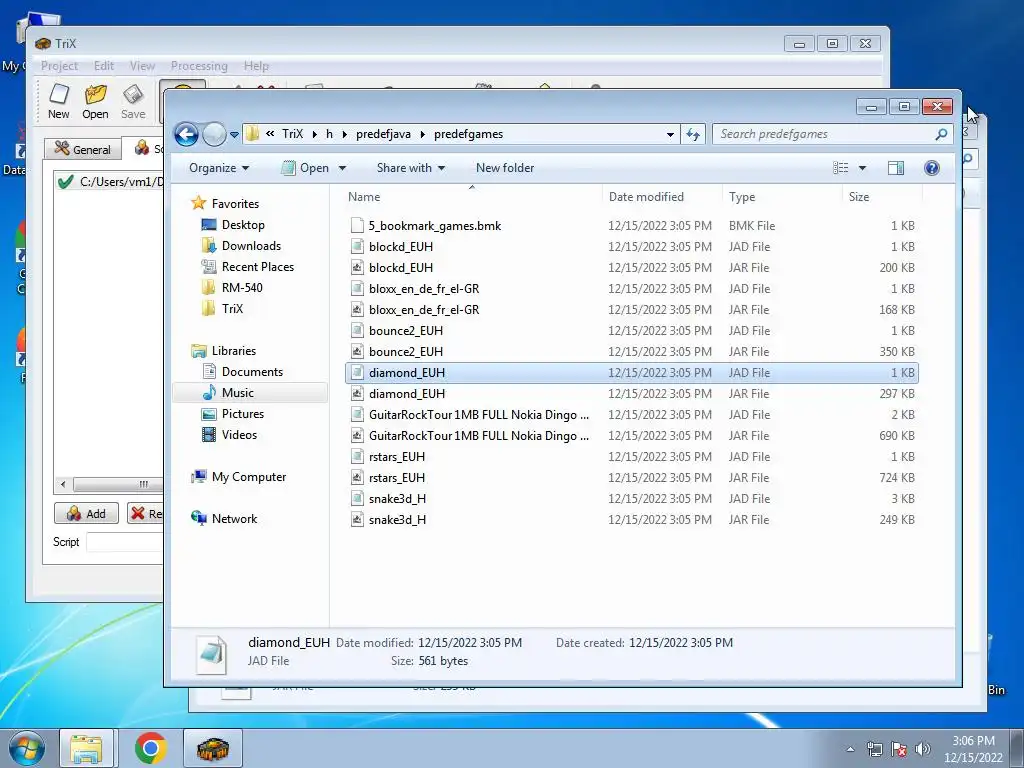Open the Project menu in TriX
The image size is (1024, 768).
tap(59, 66)
